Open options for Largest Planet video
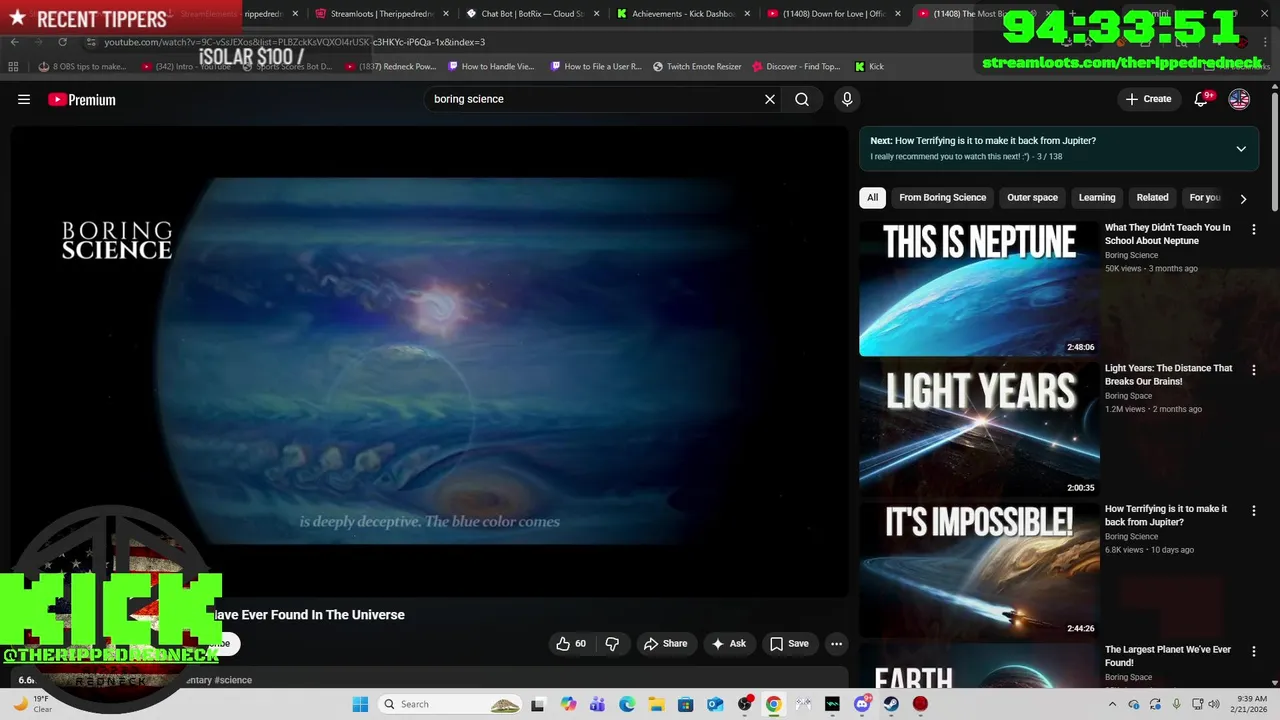The width and height of the screenshot is (1280, 720). (1254, 652)
